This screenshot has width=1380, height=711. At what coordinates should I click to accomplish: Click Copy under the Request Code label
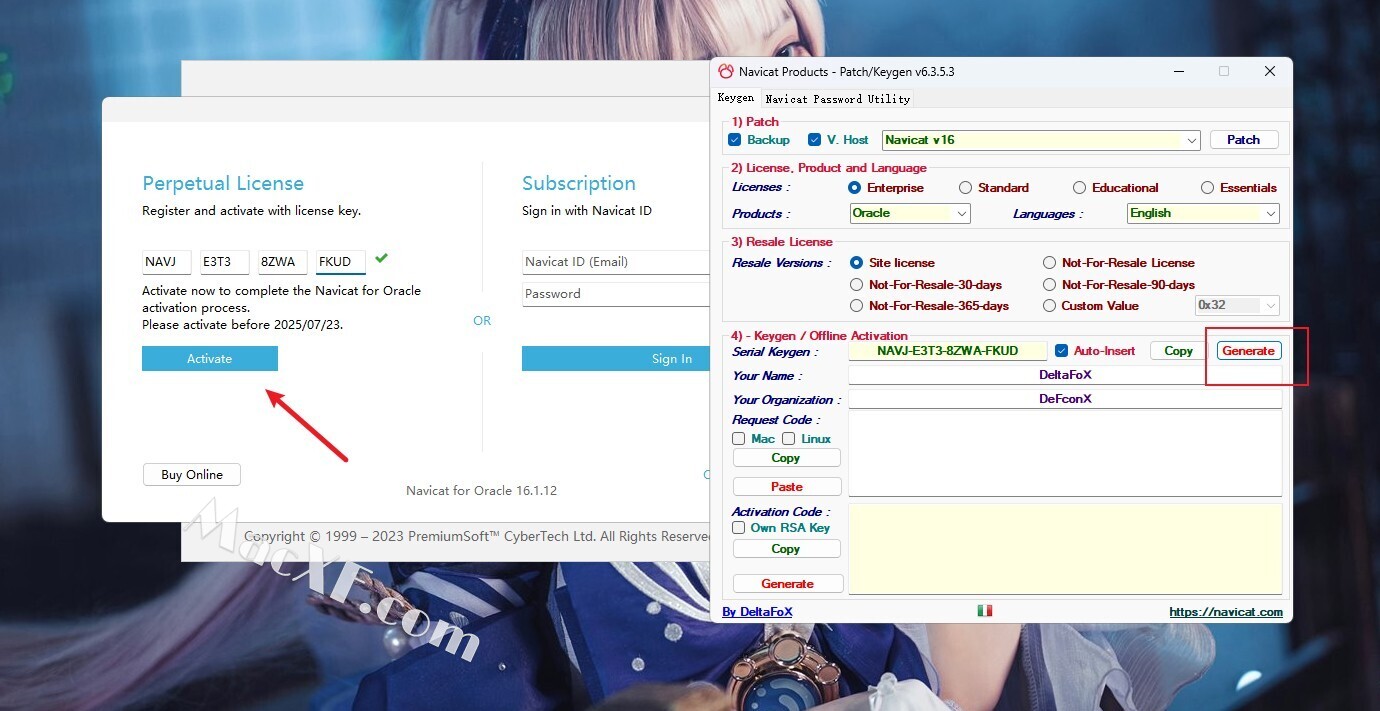point(787,458)
